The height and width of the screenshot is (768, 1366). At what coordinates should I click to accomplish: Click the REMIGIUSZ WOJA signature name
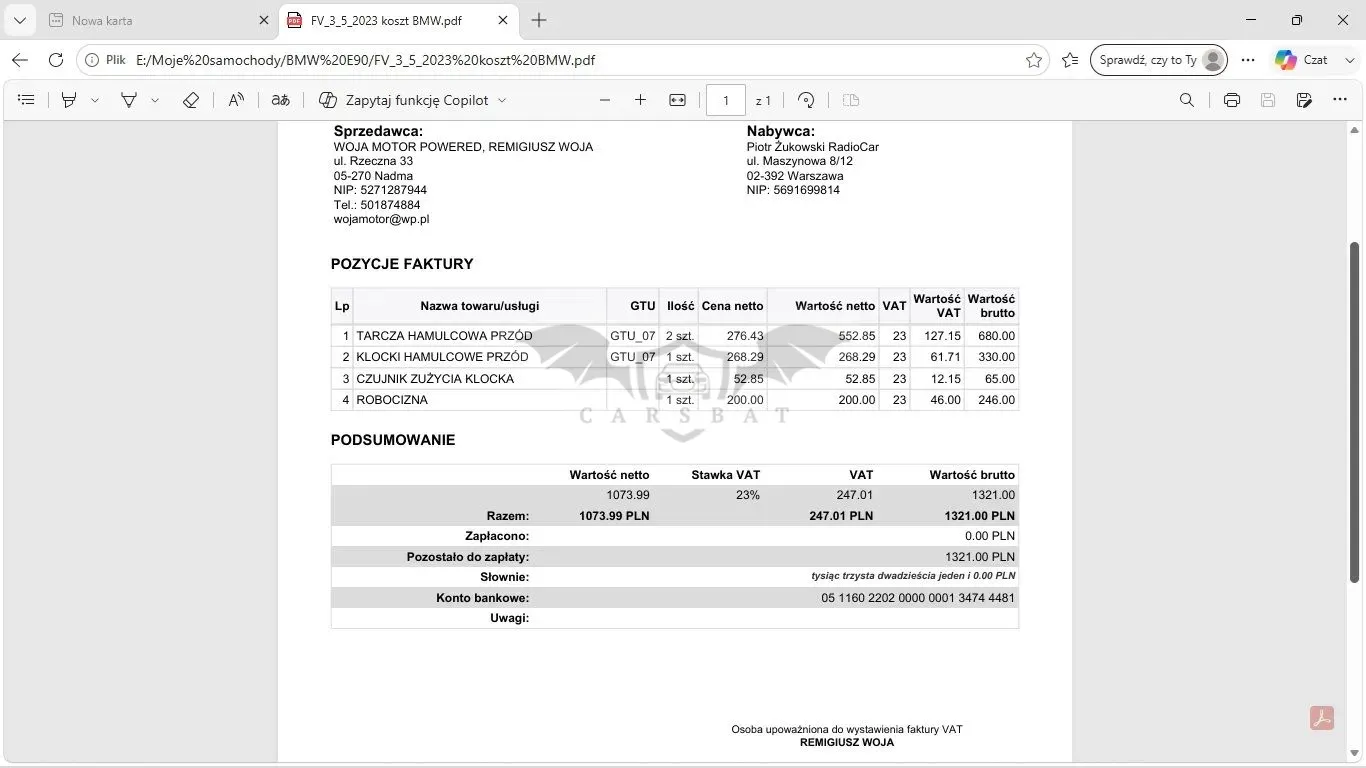click(847, 743)
